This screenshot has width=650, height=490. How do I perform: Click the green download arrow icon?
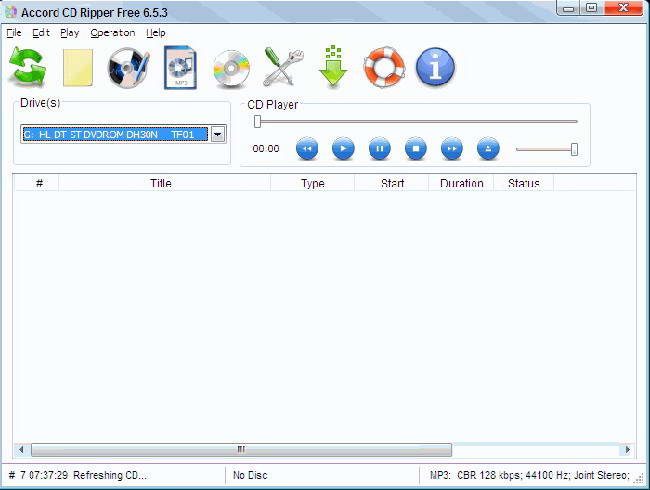pyautogui.click(x=333, y=66)
